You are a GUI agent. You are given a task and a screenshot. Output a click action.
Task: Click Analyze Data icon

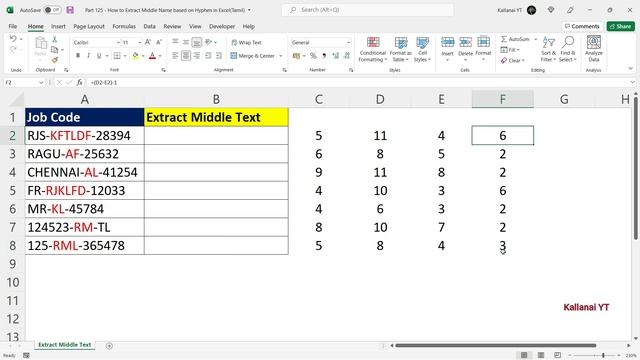[593, 49]
